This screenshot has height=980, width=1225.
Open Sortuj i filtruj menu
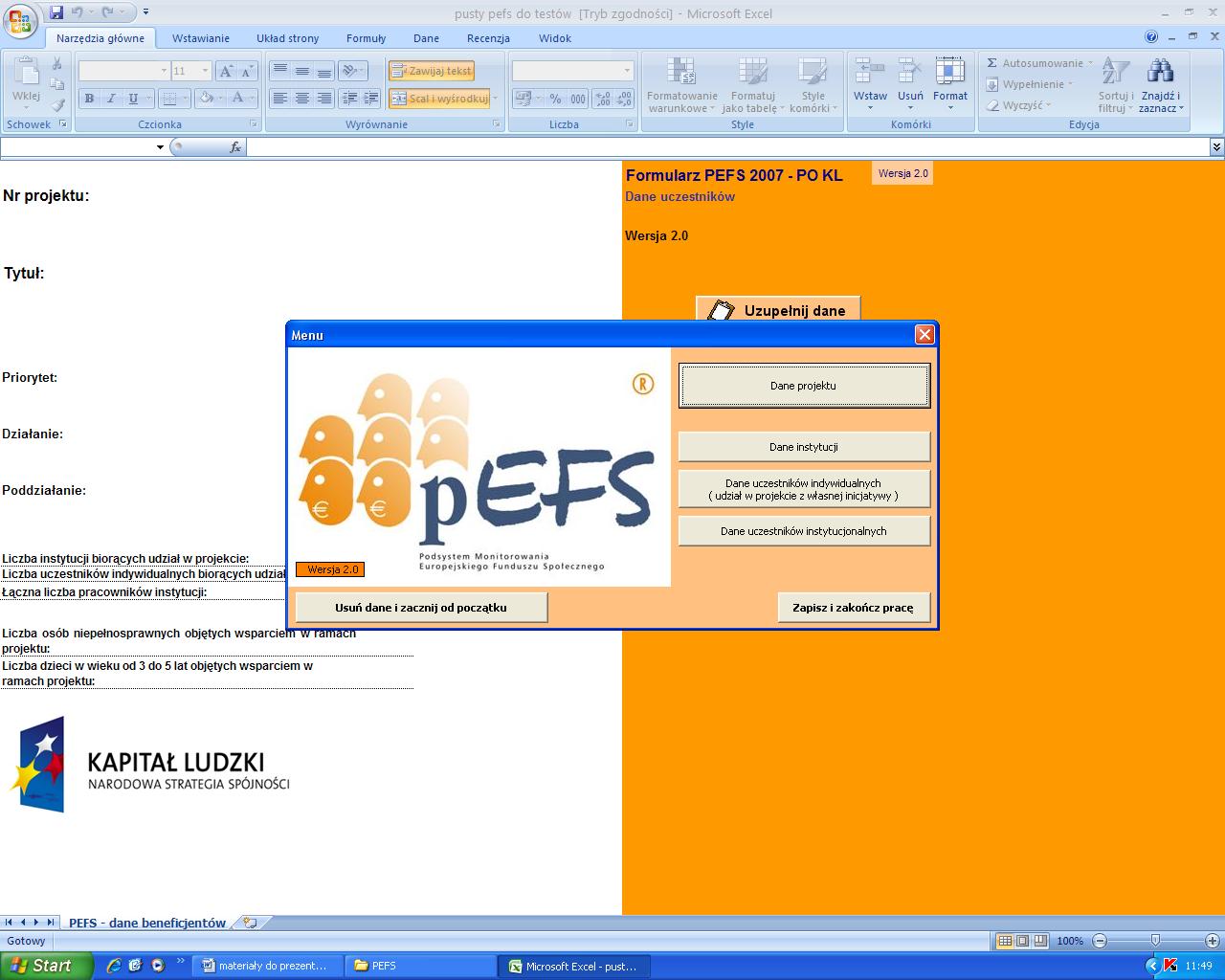point(1116,84)
